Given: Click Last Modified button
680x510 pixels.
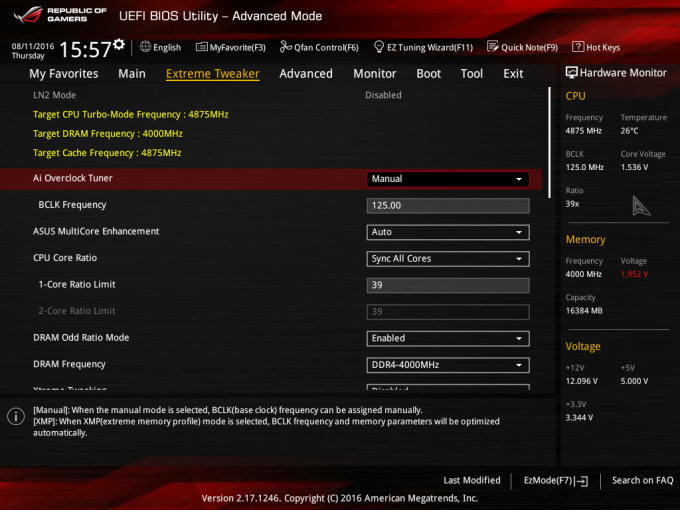Looking at the screenshot, I should (472, 480).
